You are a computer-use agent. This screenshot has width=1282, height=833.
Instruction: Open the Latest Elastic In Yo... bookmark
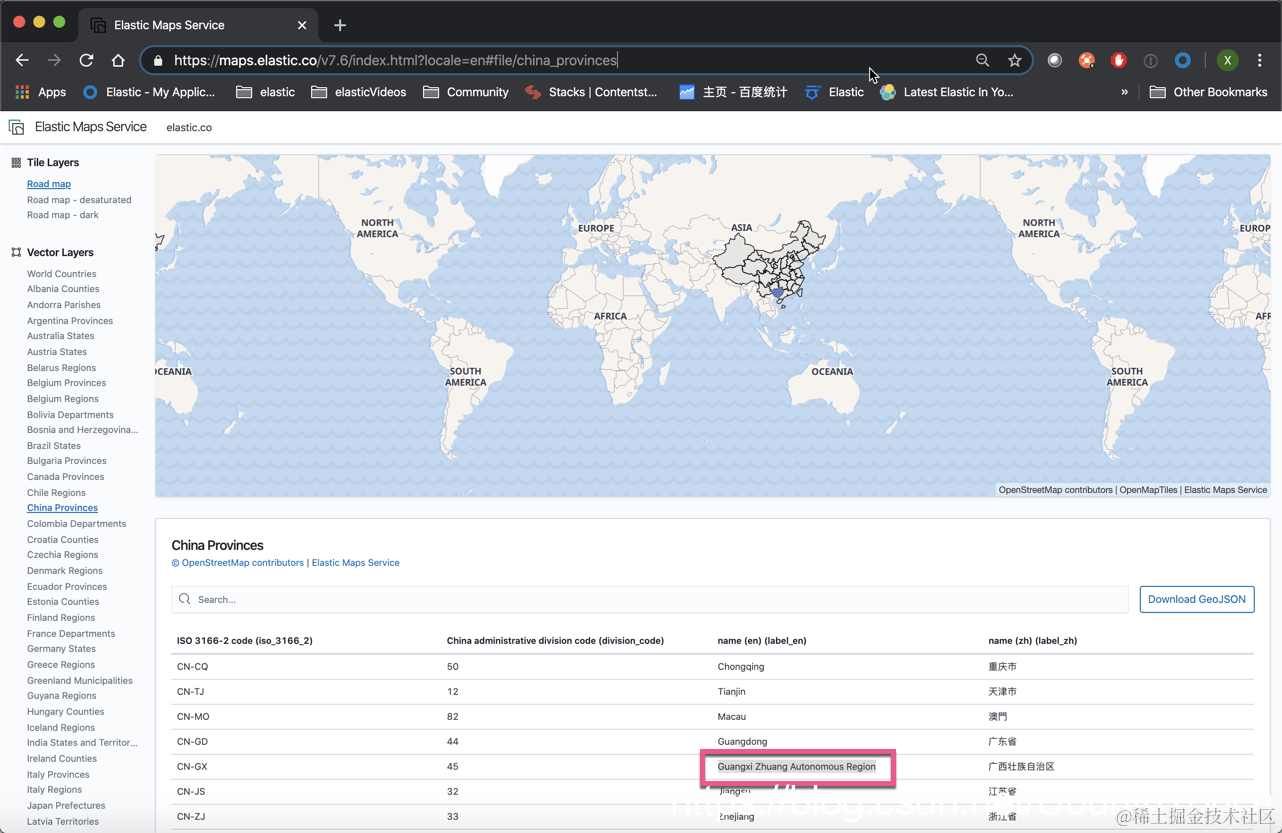(946, 92)
